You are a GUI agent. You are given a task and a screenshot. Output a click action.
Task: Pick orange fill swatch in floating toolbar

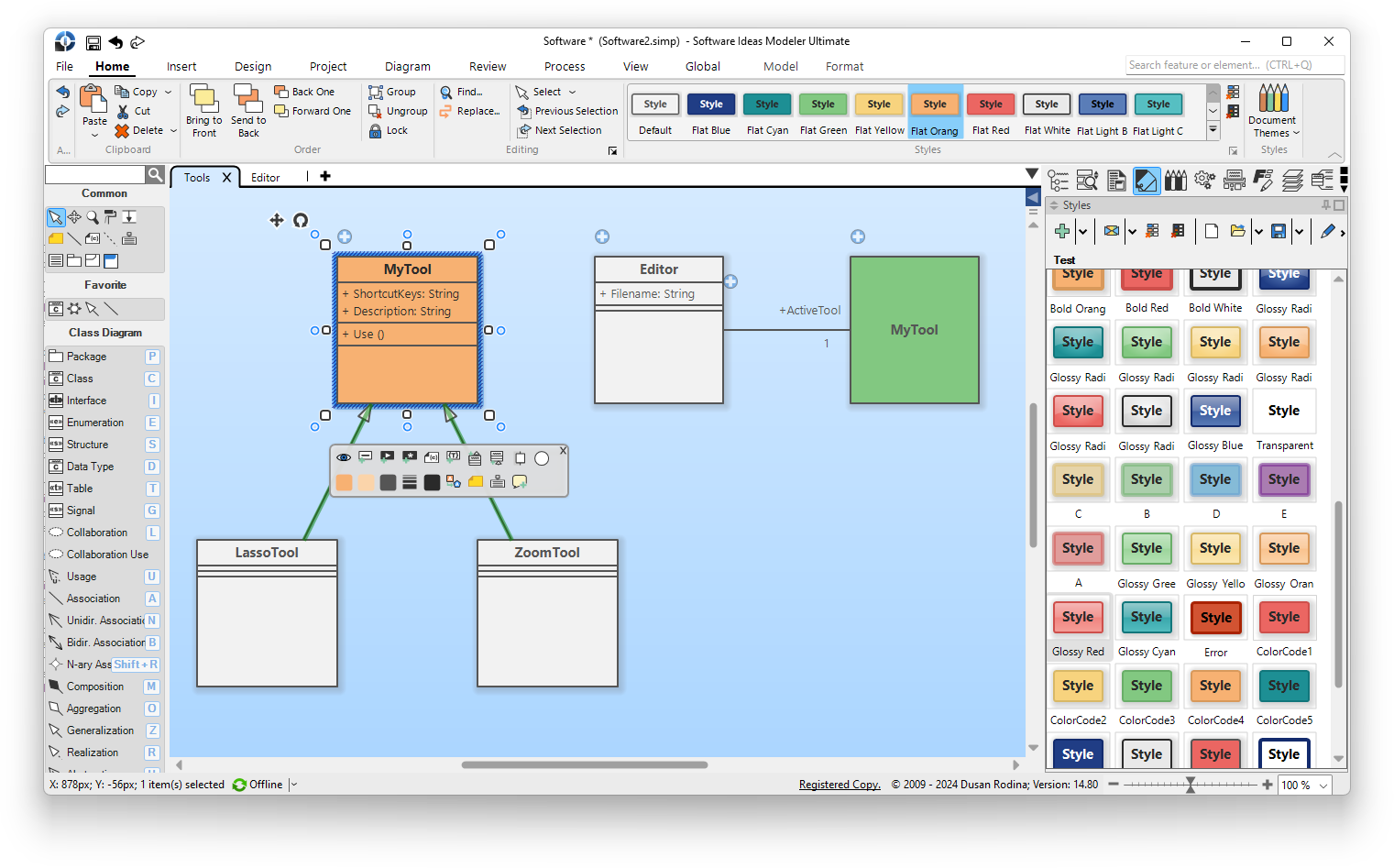[345, 482]
